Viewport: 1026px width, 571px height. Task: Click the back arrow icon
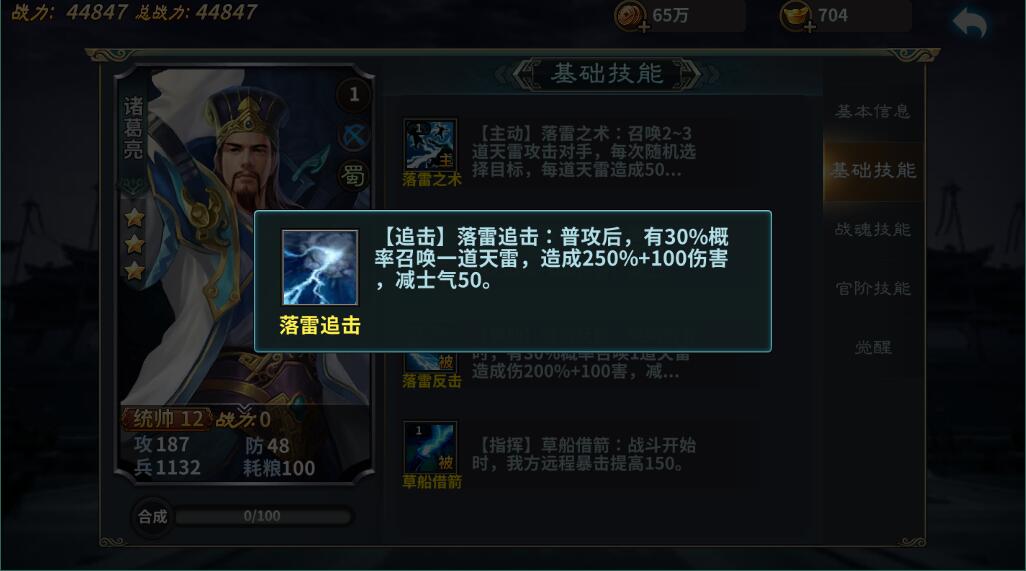tap(970, 24)
